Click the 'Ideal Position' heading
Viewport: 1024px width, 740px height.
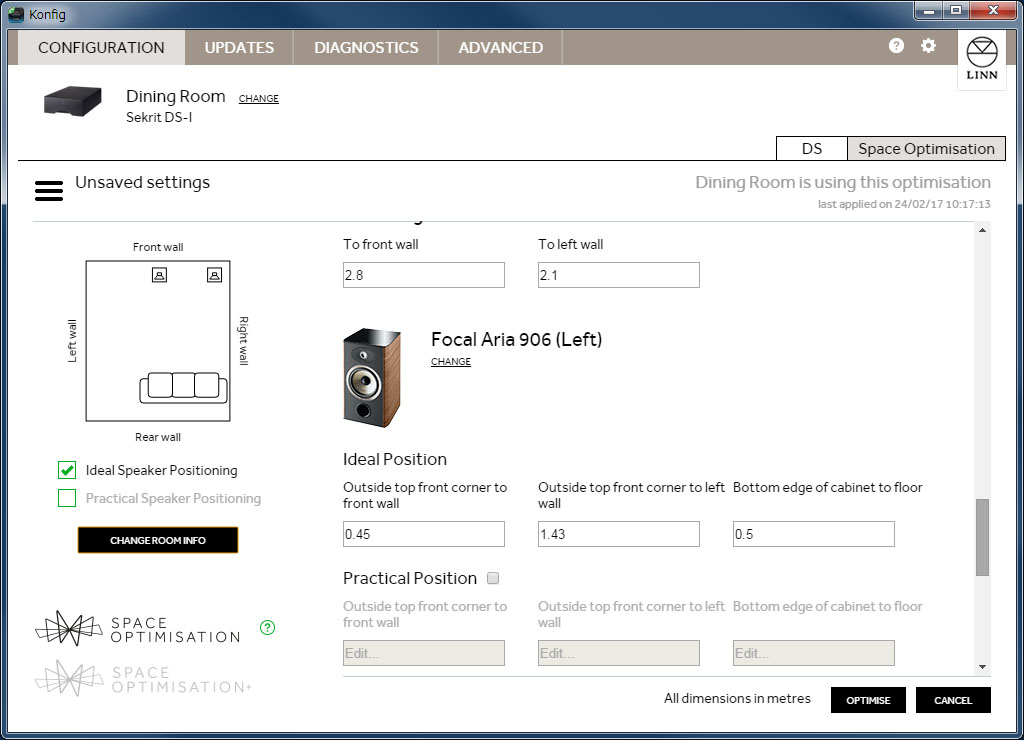click(x=395, y=459)
